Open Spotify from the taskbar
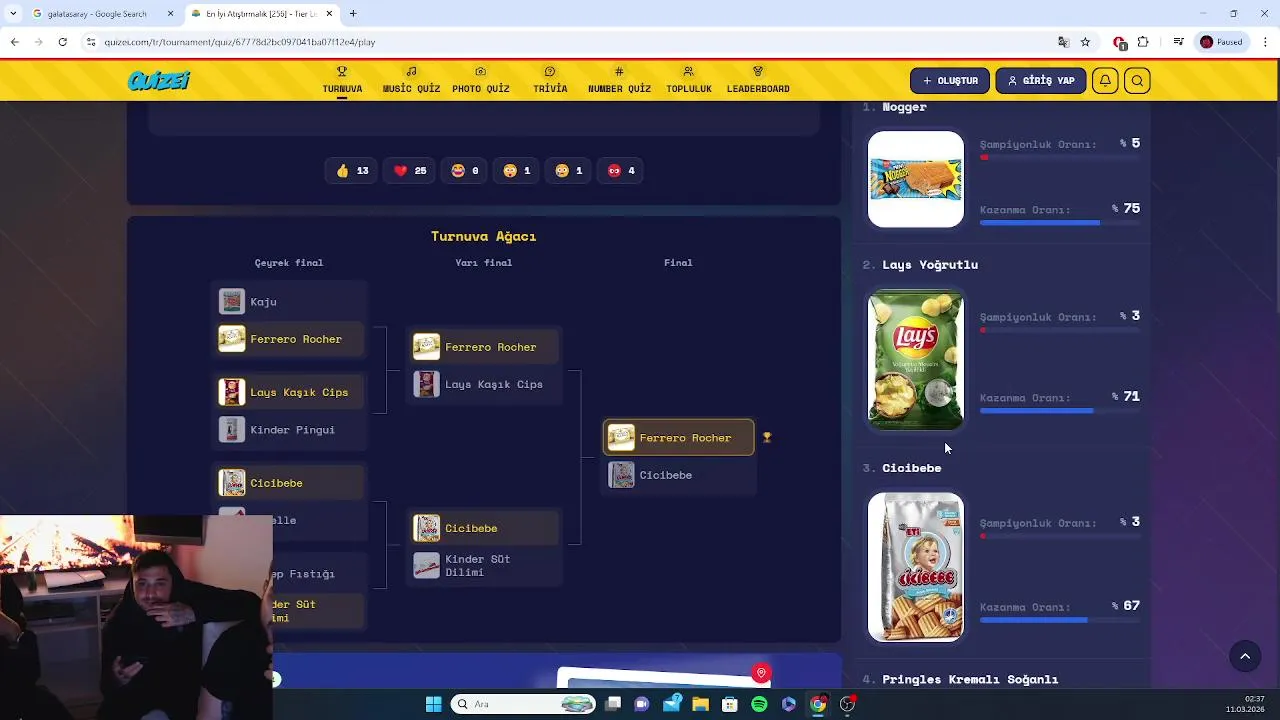The image size is (1280, 720). pyautogui.click(x=759, y=704)
